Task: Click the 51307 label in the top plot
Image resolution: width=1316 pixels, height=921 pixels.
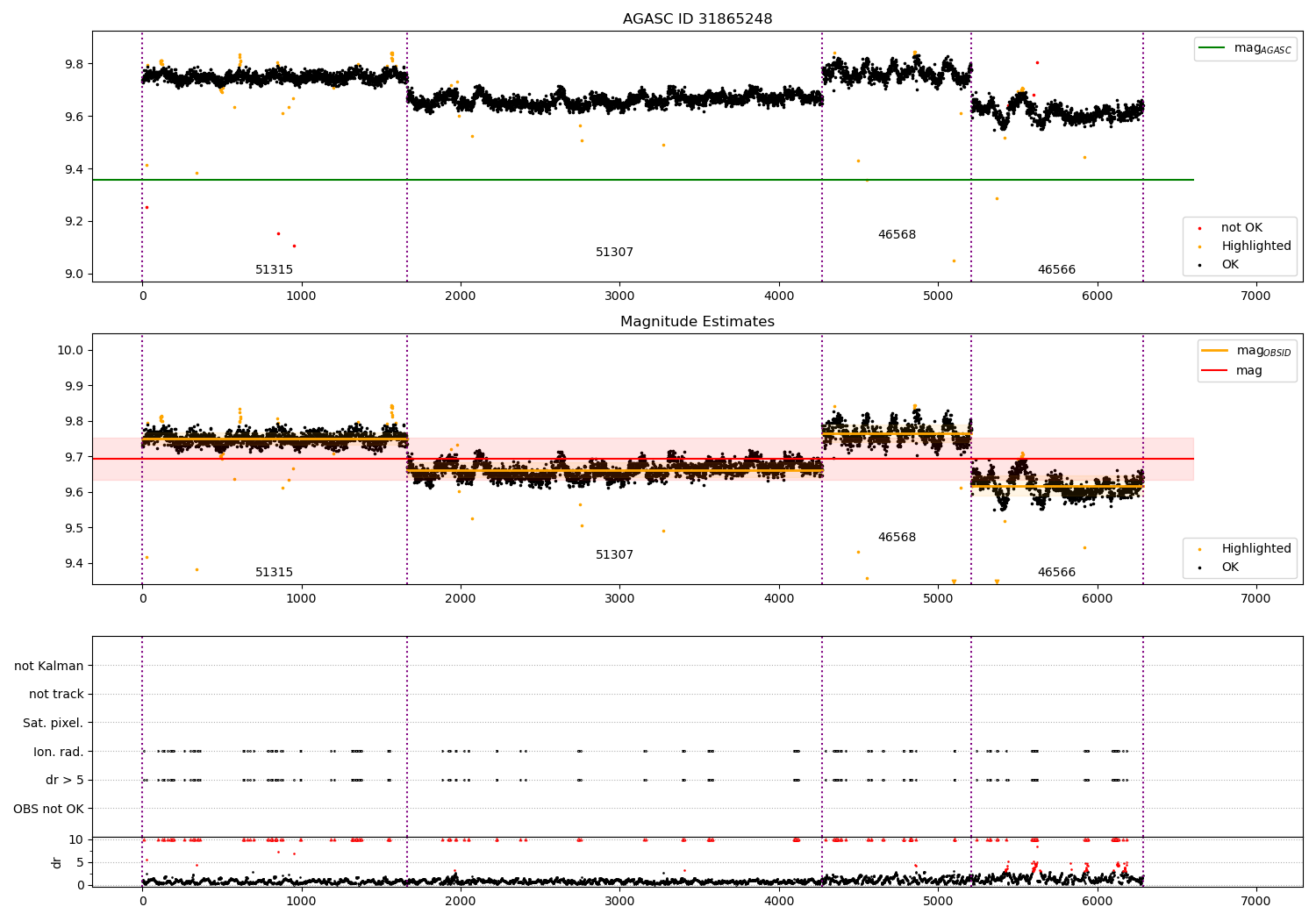Action: pyautogui.click(x=614, y=253)
